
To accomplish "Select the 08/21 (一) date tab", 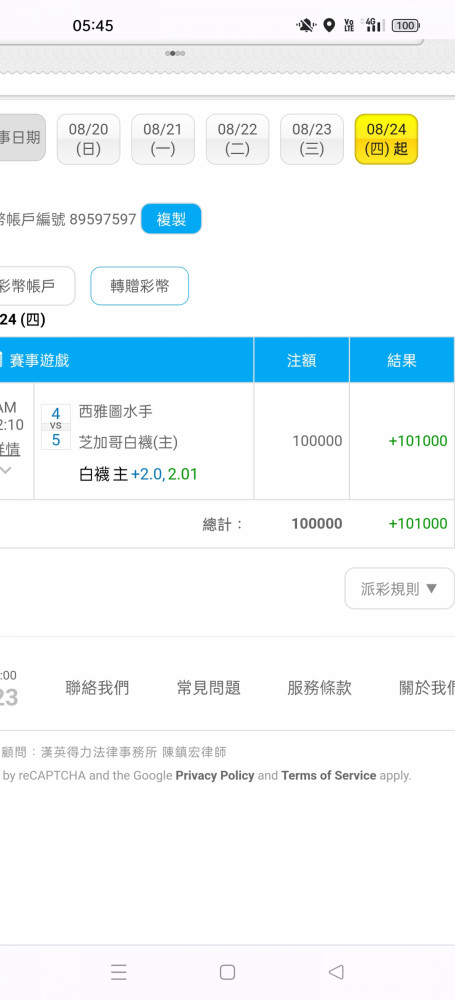I will 163,139.
